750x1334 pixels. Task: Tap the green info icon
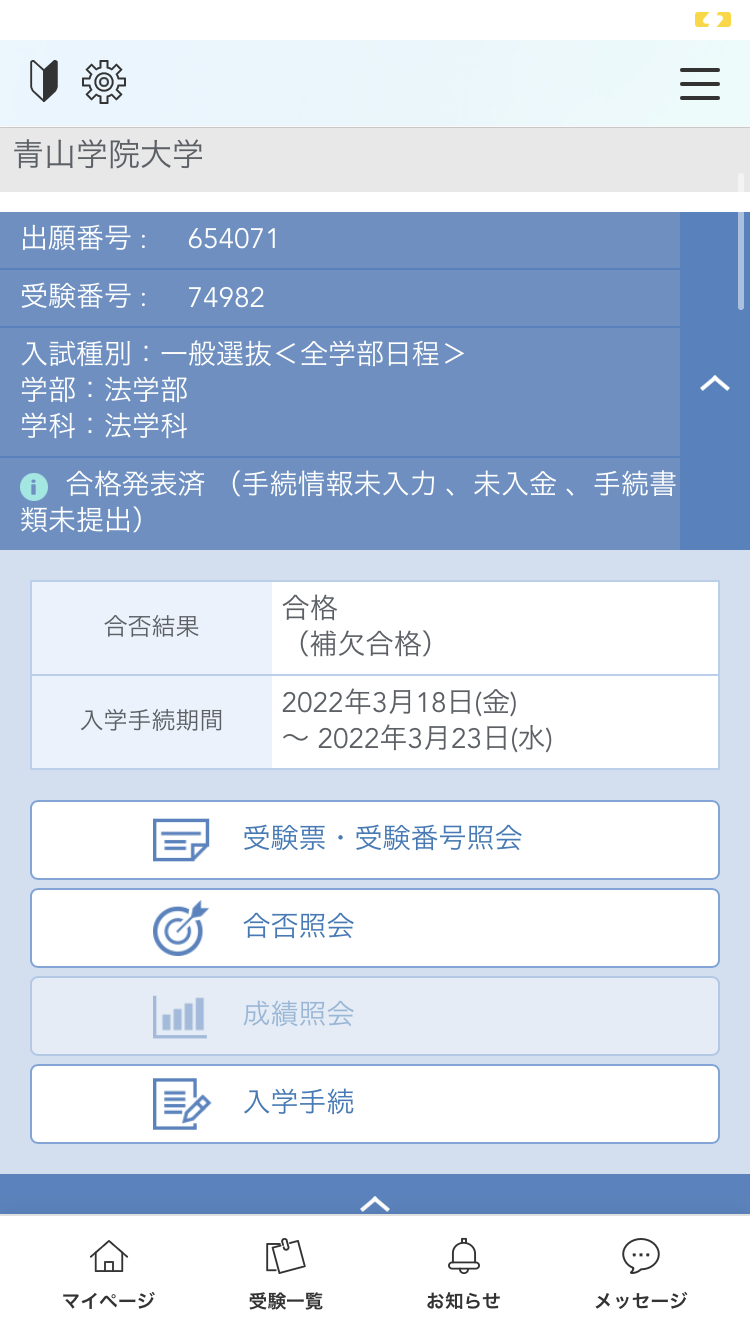pos(34,487)
